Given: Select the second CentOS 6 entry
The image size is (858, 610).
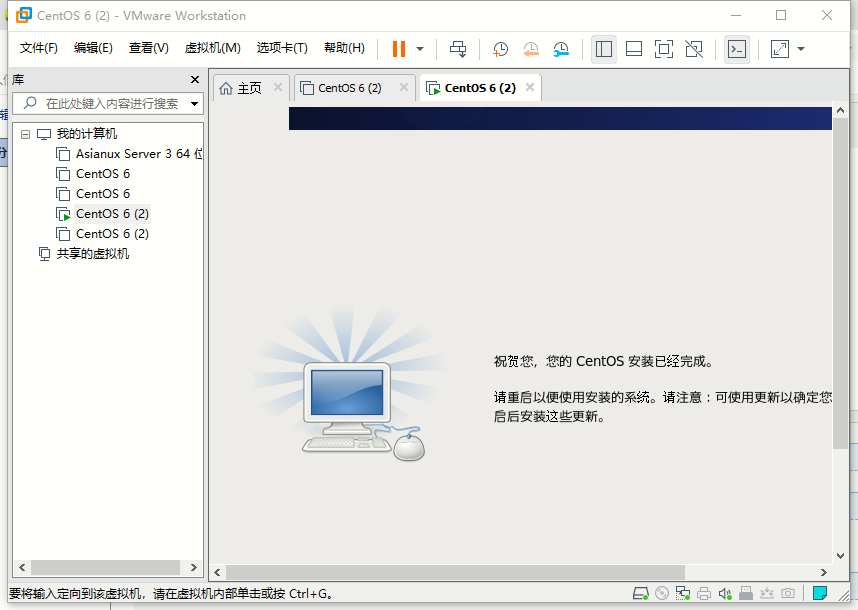Looking at the screenshot, I should [103, 194].
